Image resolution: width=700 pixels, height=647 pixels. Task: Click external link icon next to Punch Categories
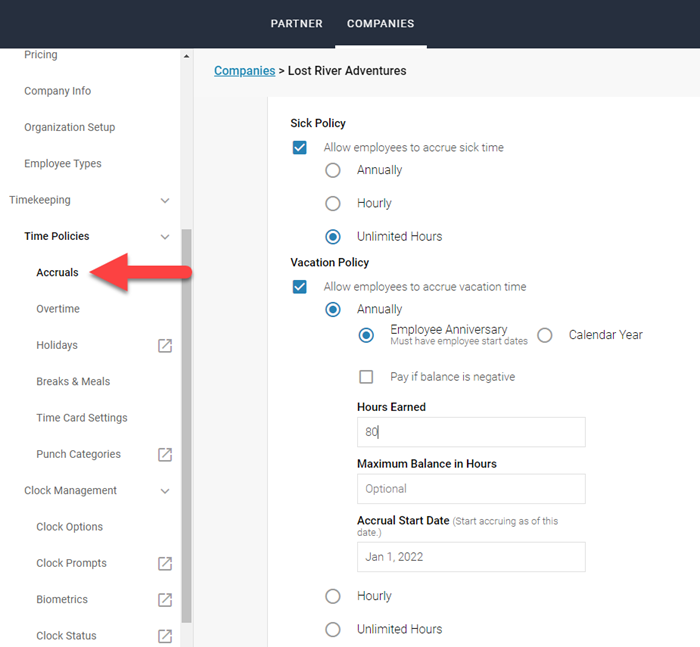coord(165,455)
